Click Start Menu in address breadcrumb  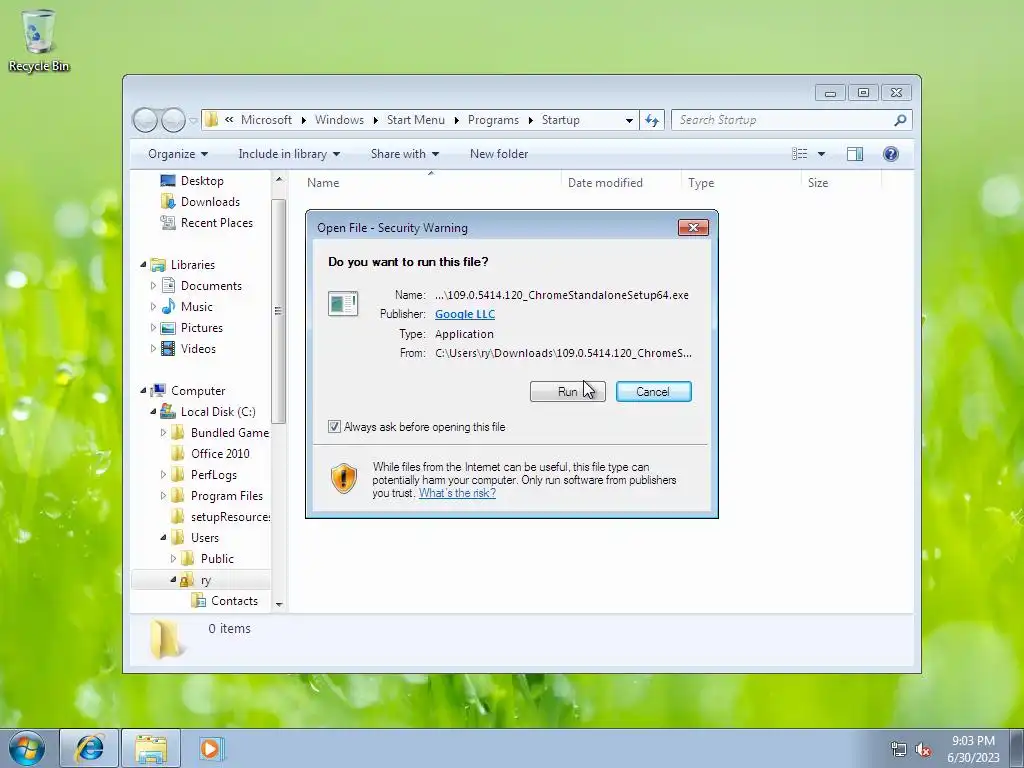[x=415, y=120]
